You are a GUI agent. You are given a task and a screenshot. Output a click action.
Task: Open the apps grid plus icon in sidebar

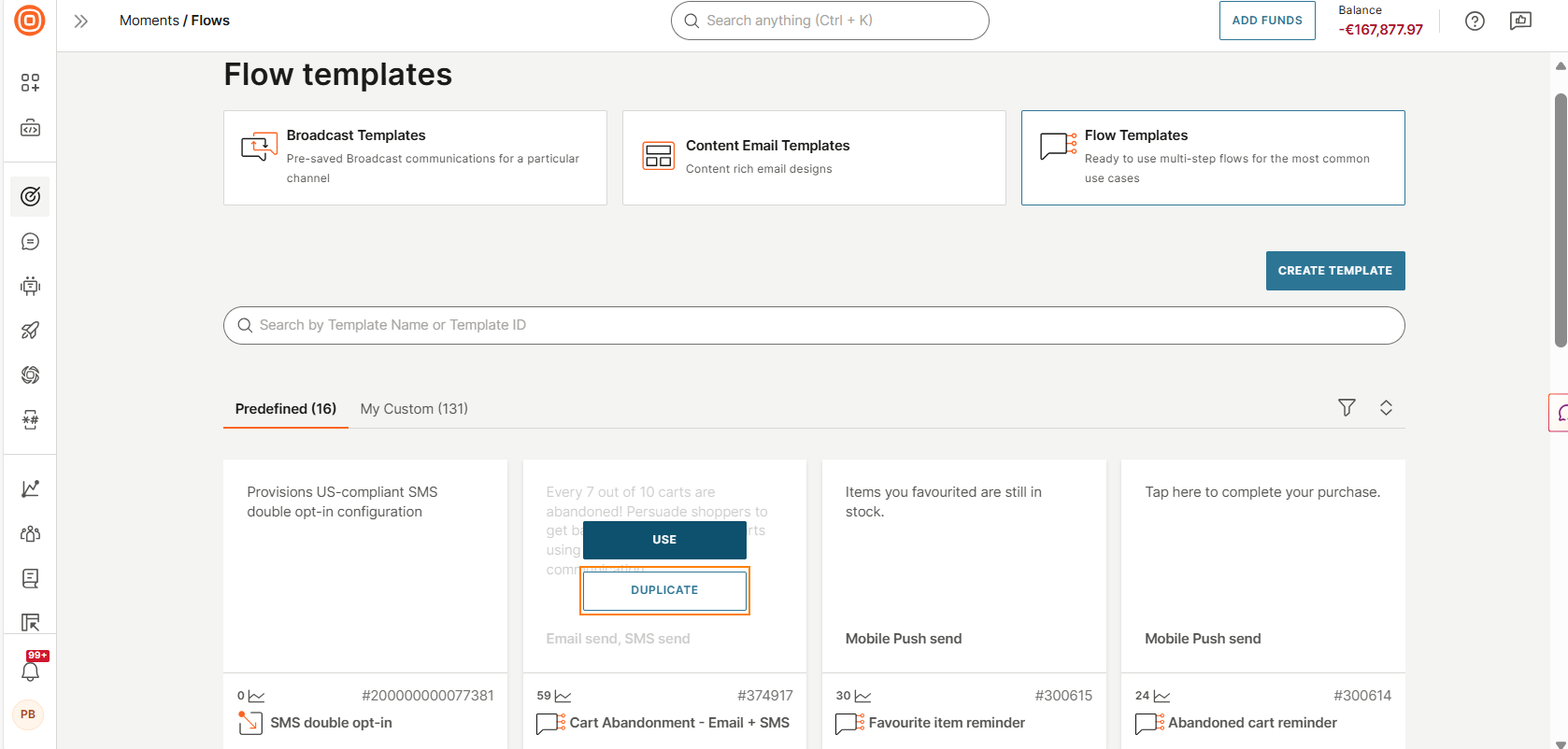30,83
